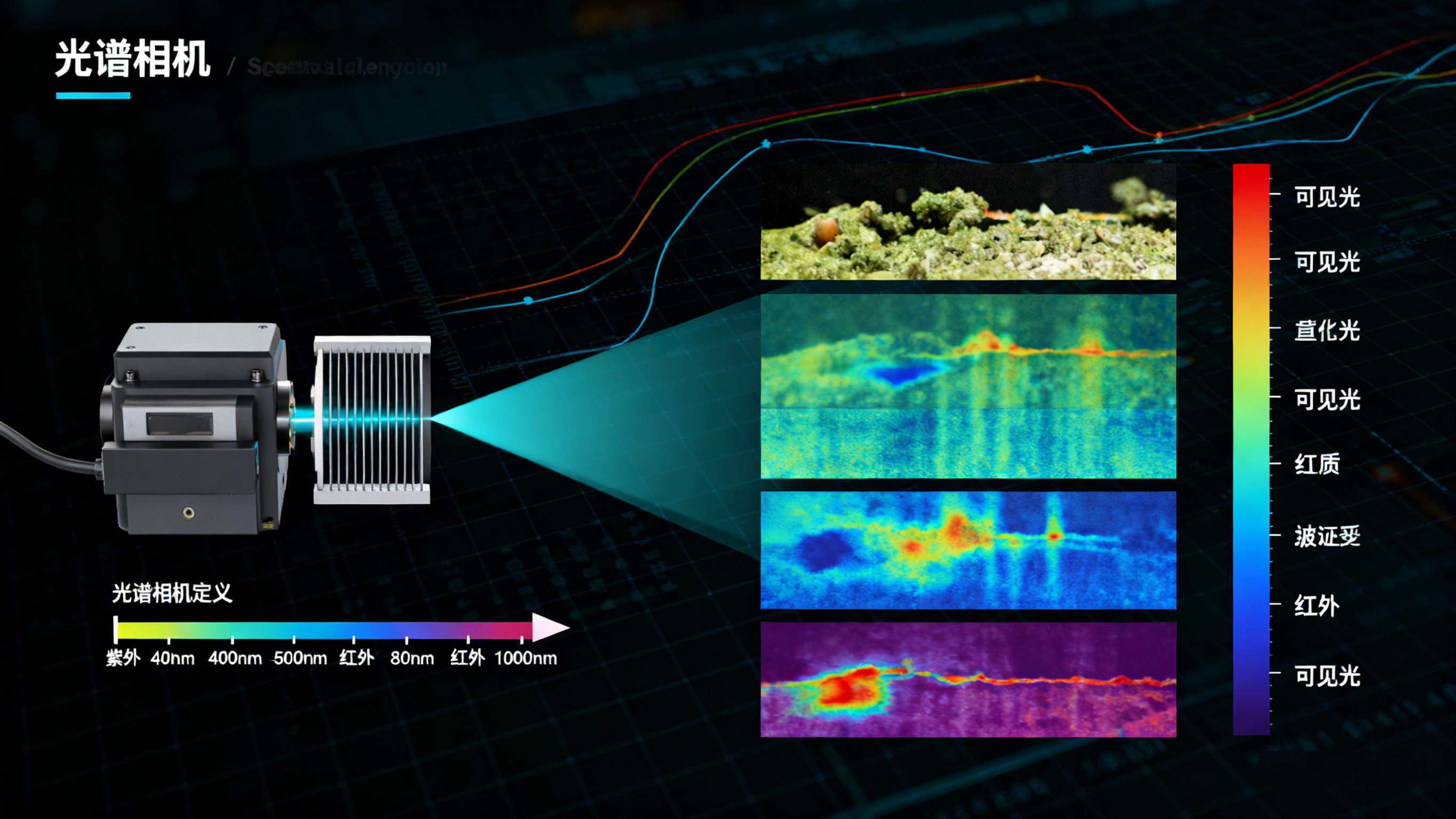Click the 光谱相机 title heading
The width and height of the screenshot is (1456, 819).
point(133,59)
